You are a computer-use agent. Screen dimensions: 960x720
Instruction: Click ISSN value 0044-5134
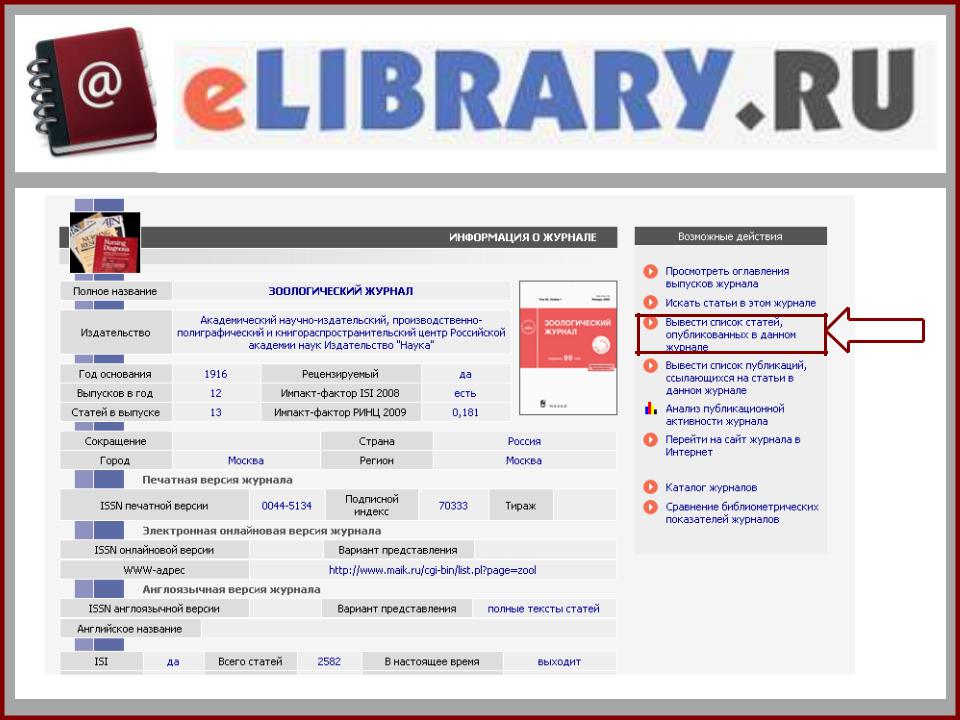pos(287,506)
